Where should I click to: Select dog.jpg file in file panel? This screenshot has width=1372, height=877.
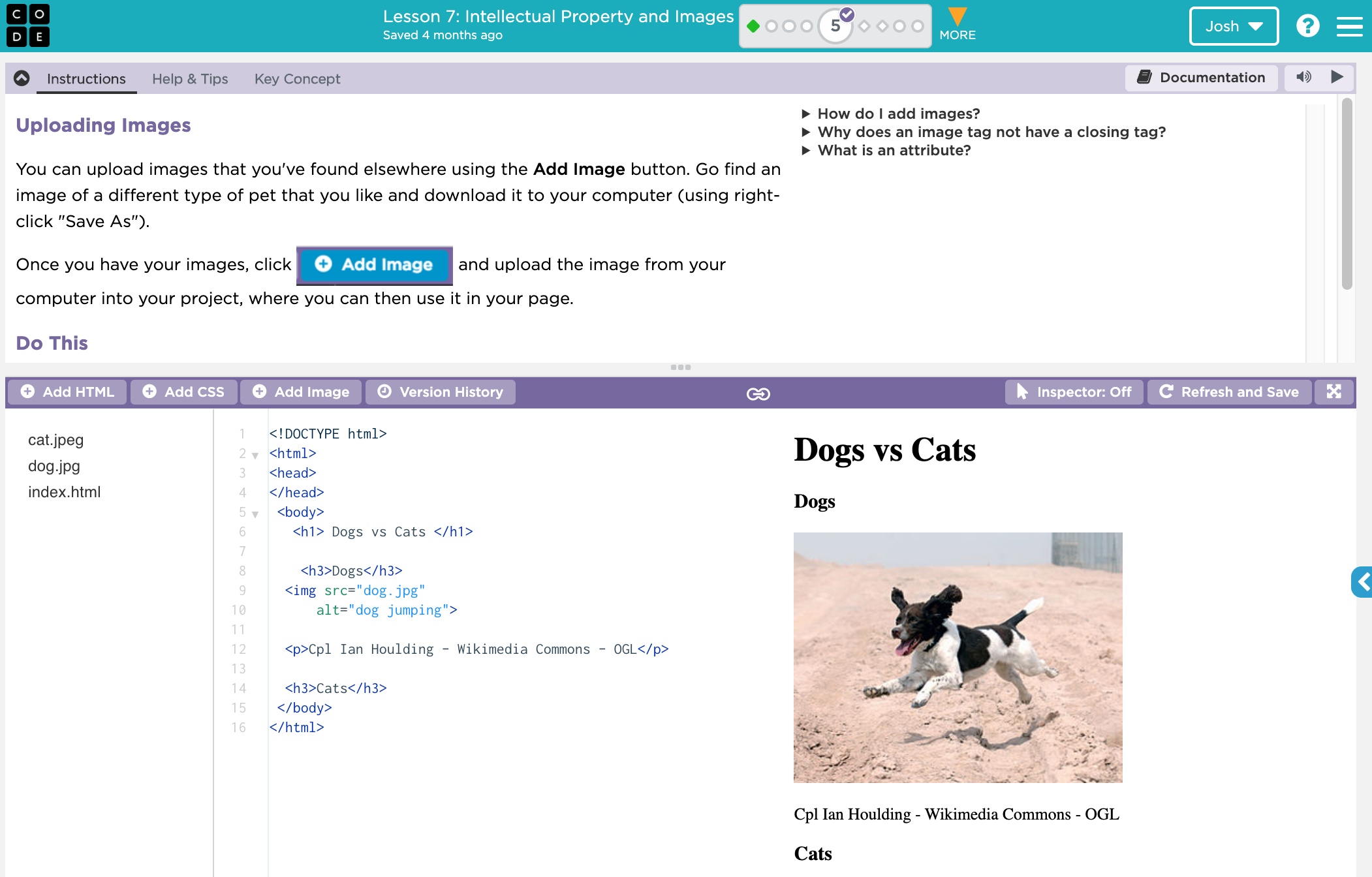coord(53,465)
